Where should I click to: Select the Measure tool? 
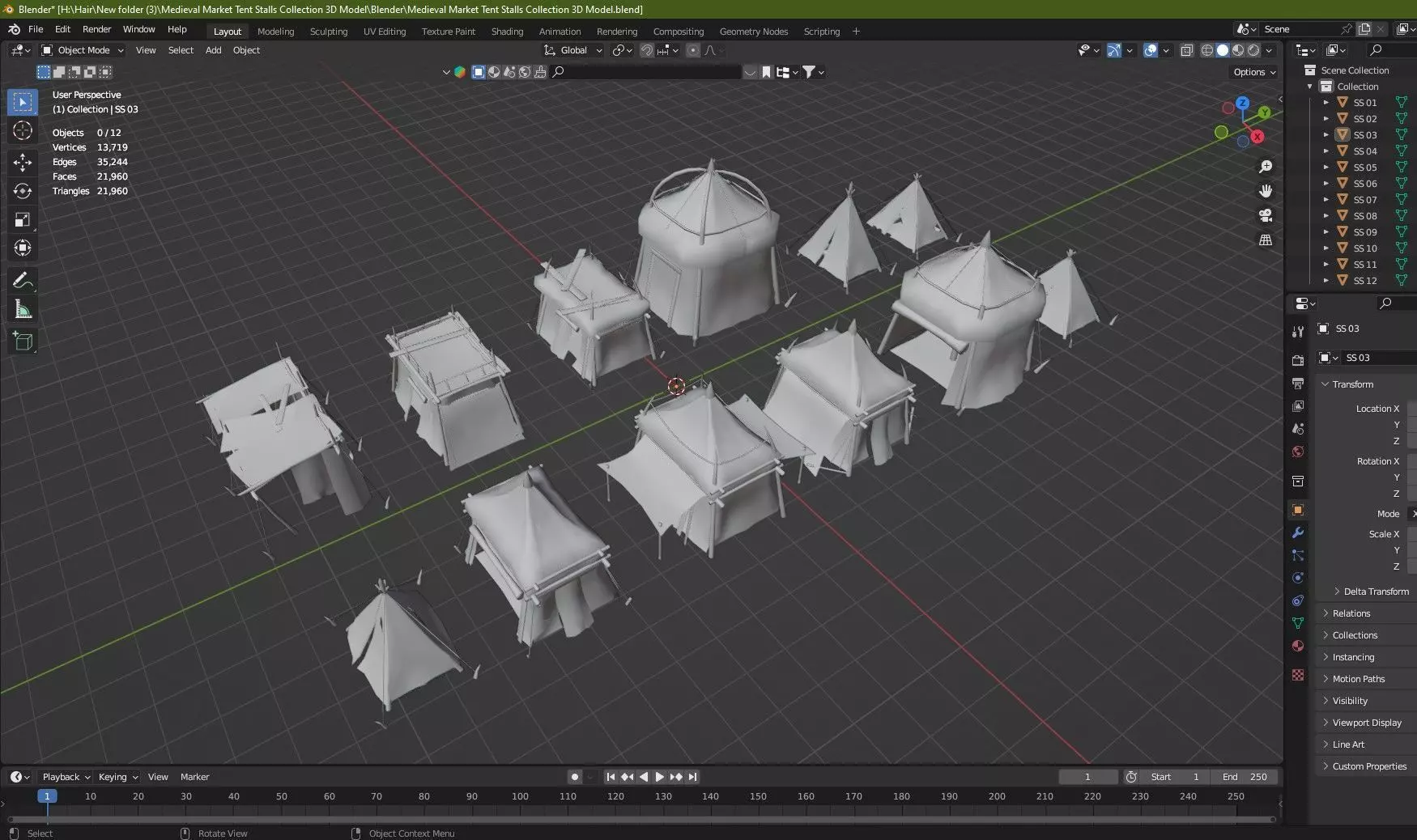tap(23, 309)
